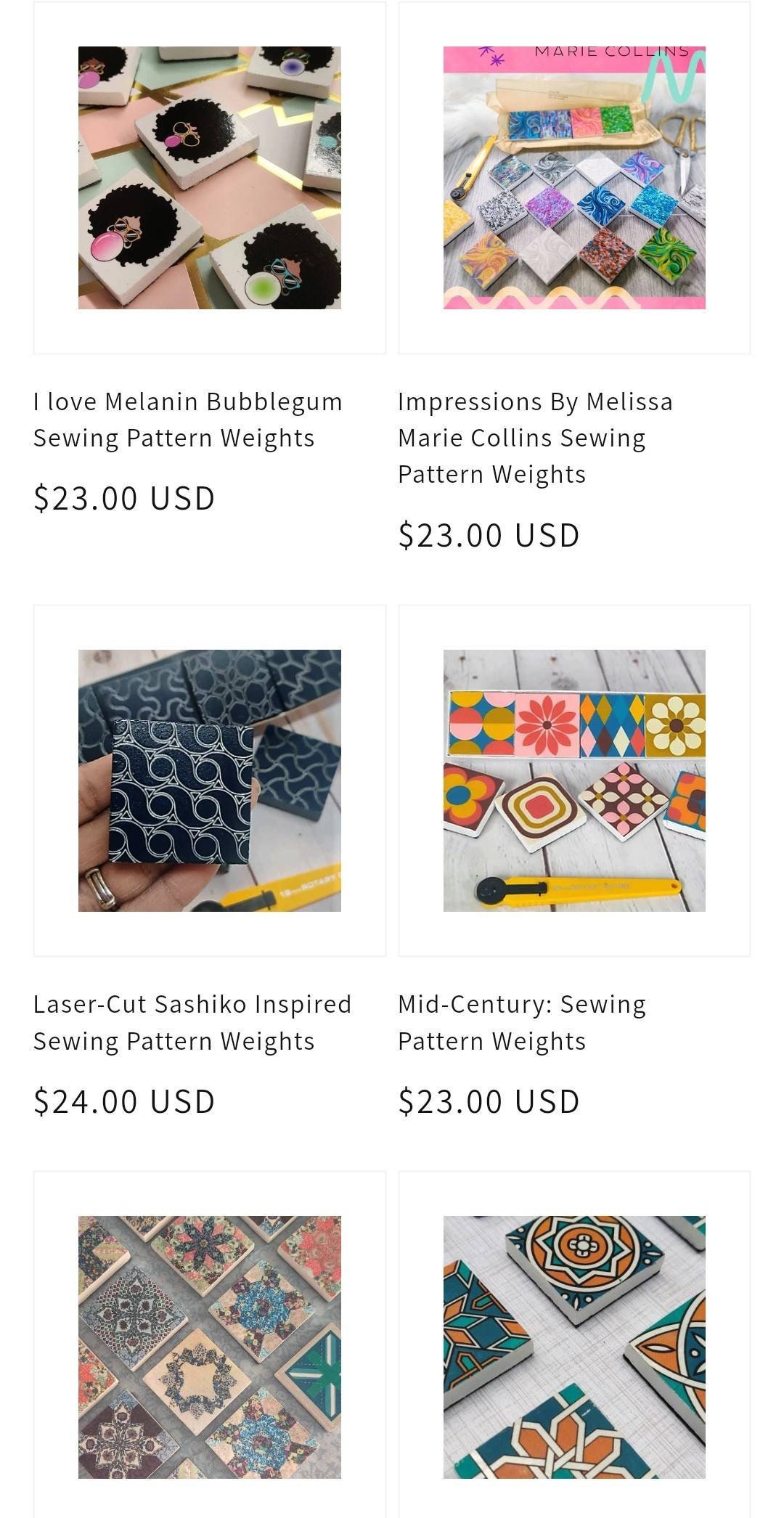Click the $24.00 USD price for Sashiko weights
This screenshot has height=1518, width=784.
pos(124,1102)
